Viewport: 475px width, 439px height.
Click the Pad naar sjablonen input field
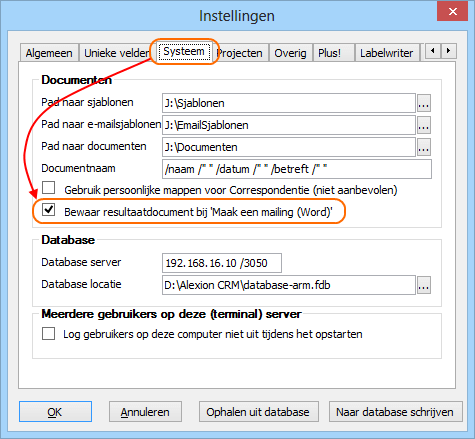[x=289, y=103]
